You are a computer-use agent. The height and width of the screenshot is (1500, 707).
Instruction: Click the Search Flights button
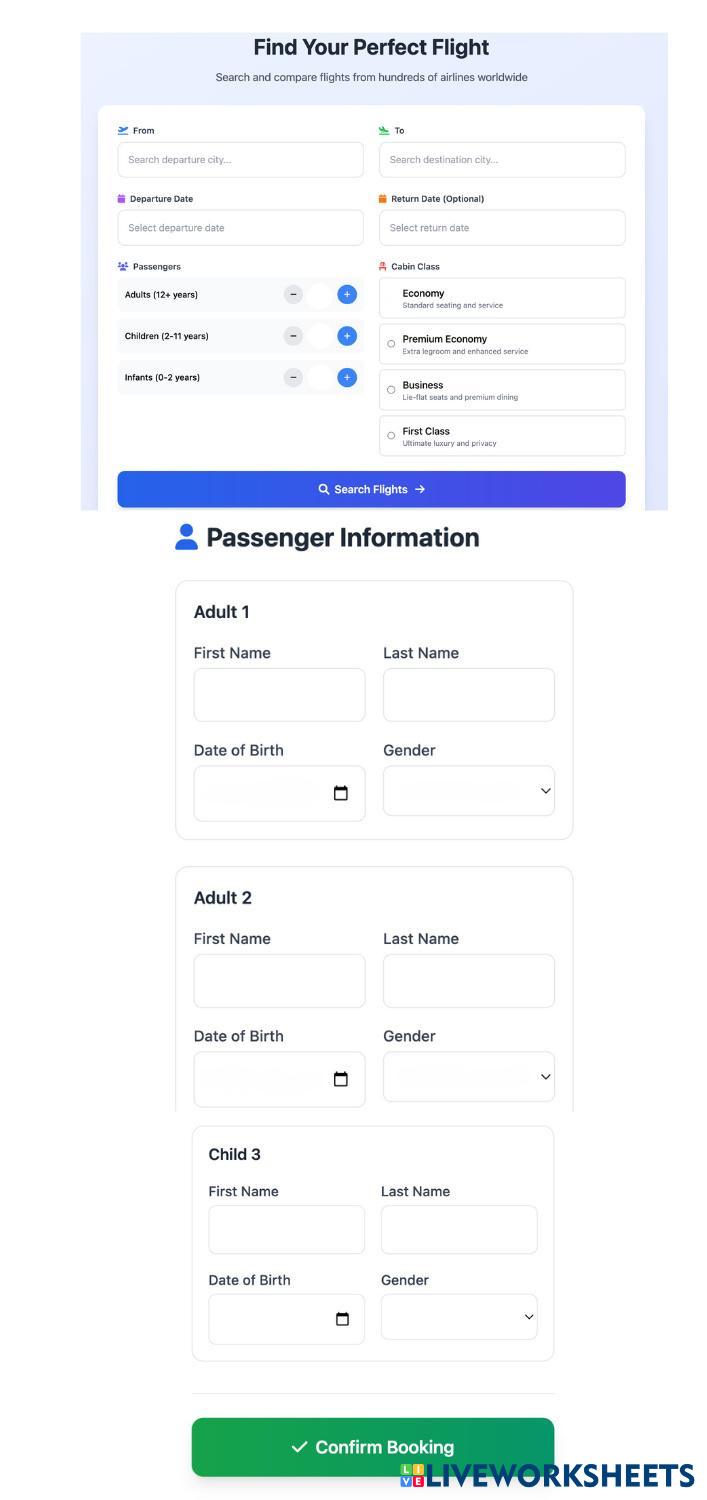coord(371,489)
